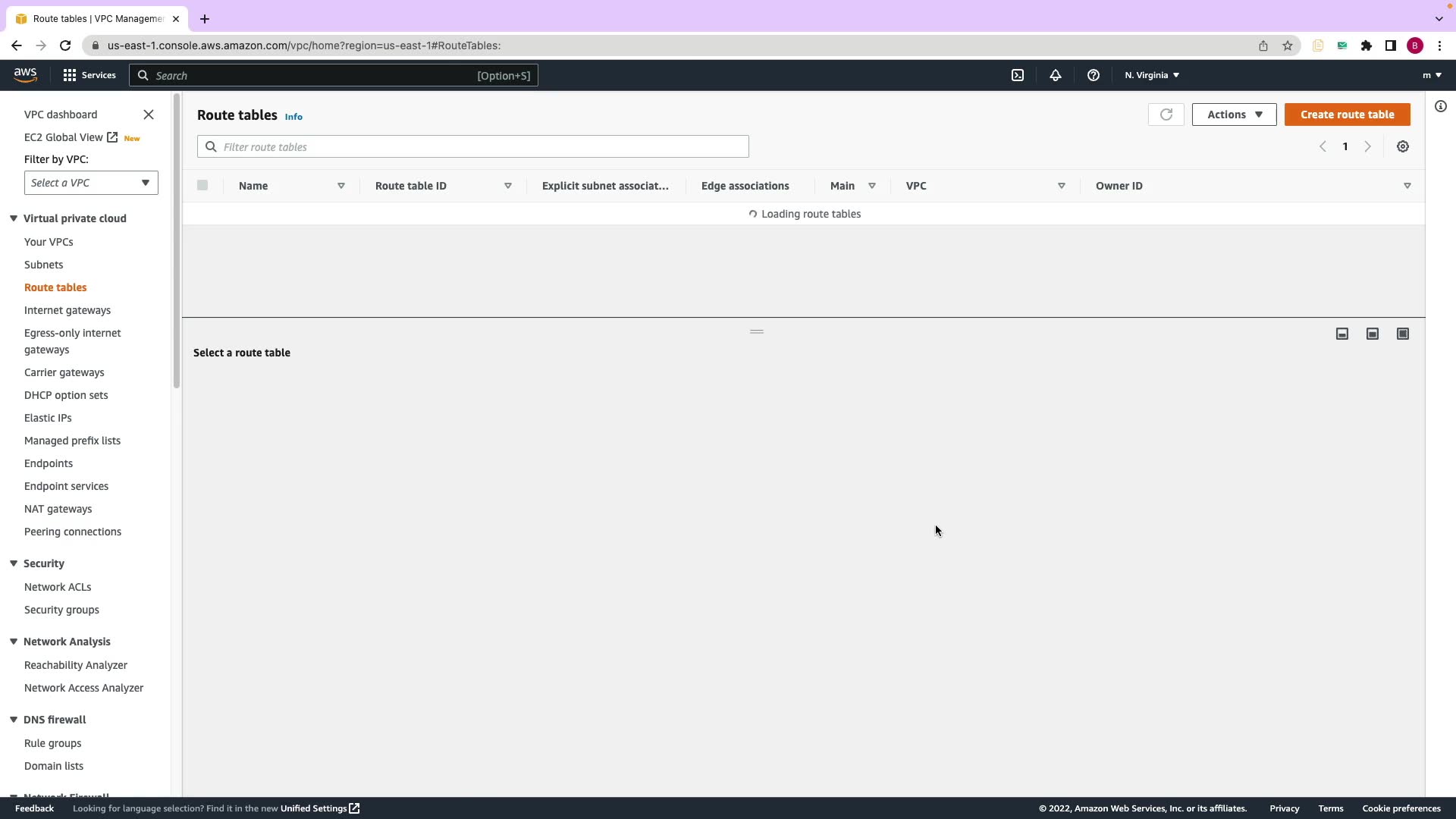Click the help question mark icon

(1093, 75)
